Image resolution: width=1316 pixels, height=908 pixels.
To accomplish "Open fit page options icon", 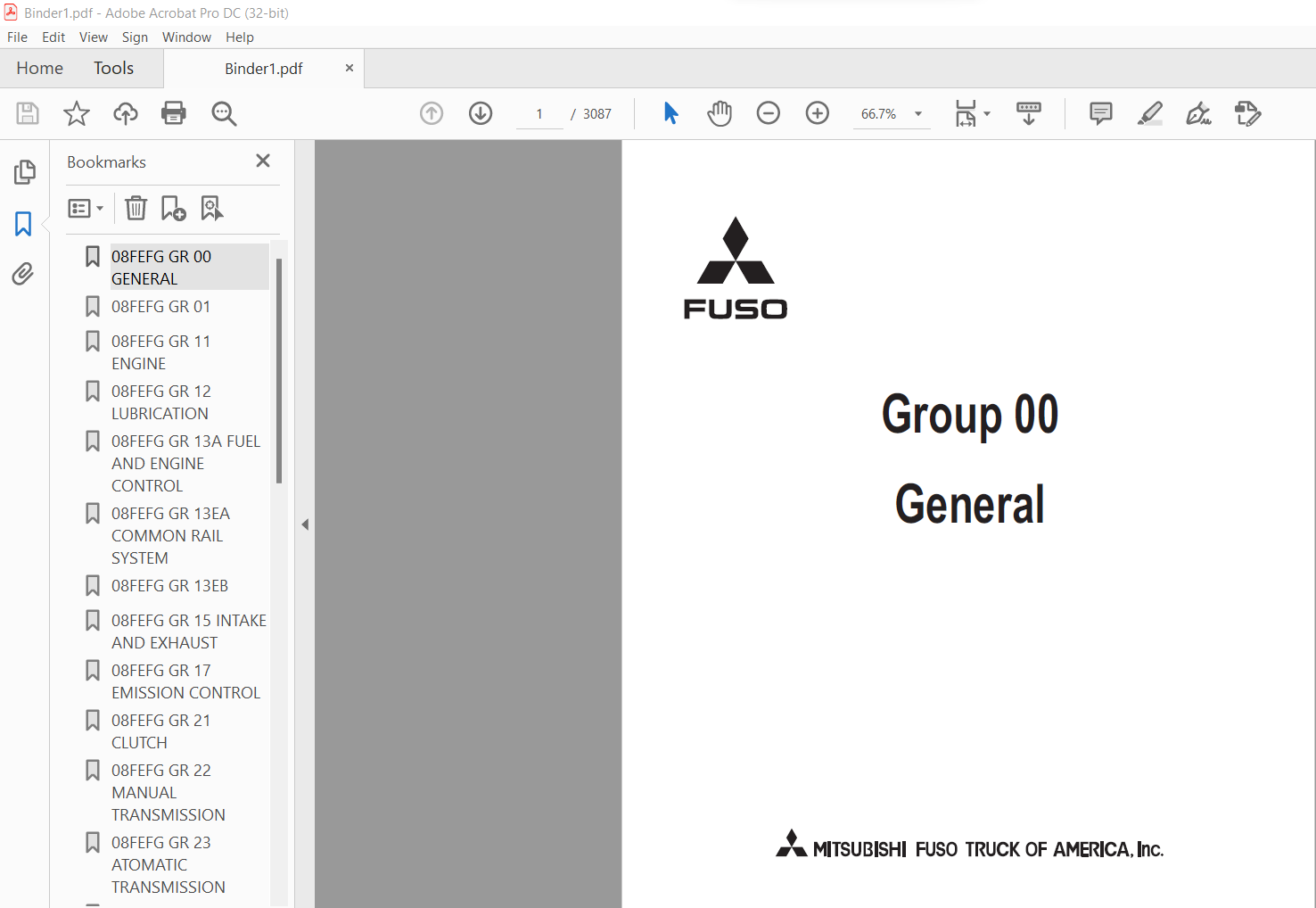I will (x=966, y=113).
